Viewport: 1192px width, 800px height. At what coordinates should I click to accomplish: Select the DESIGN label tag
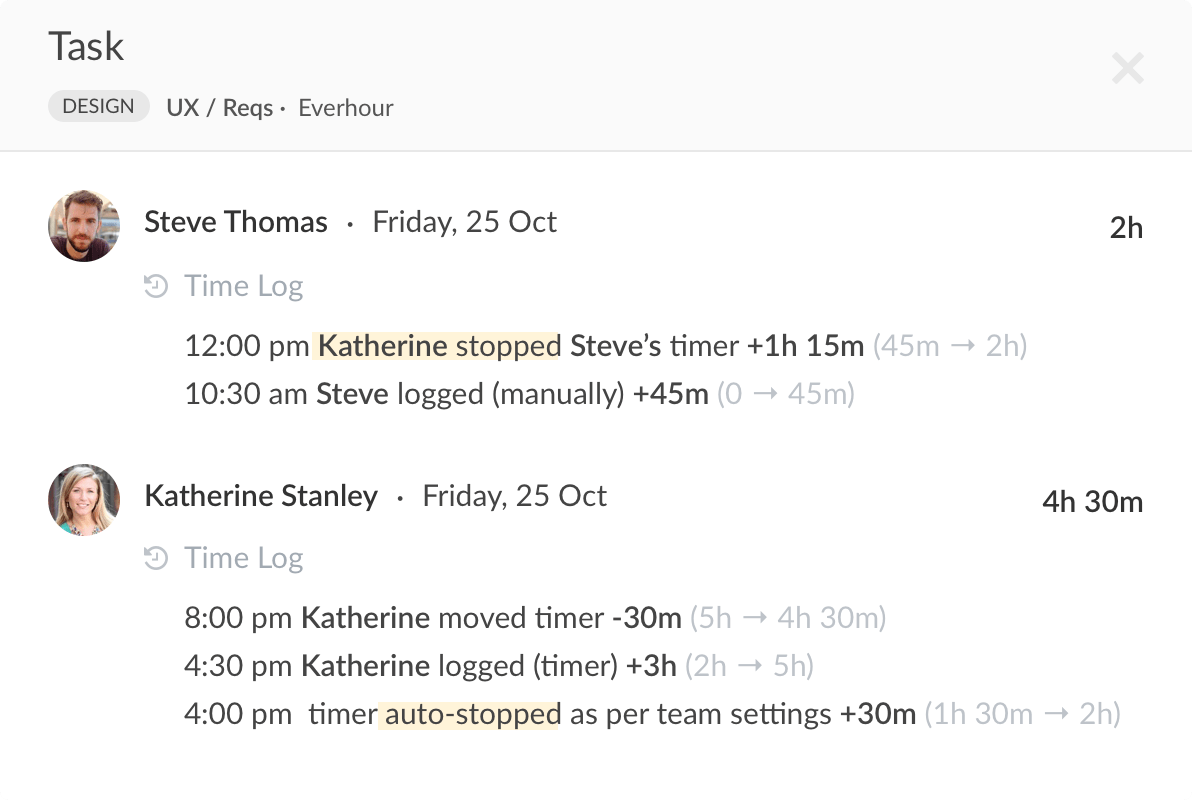(98, 106)
